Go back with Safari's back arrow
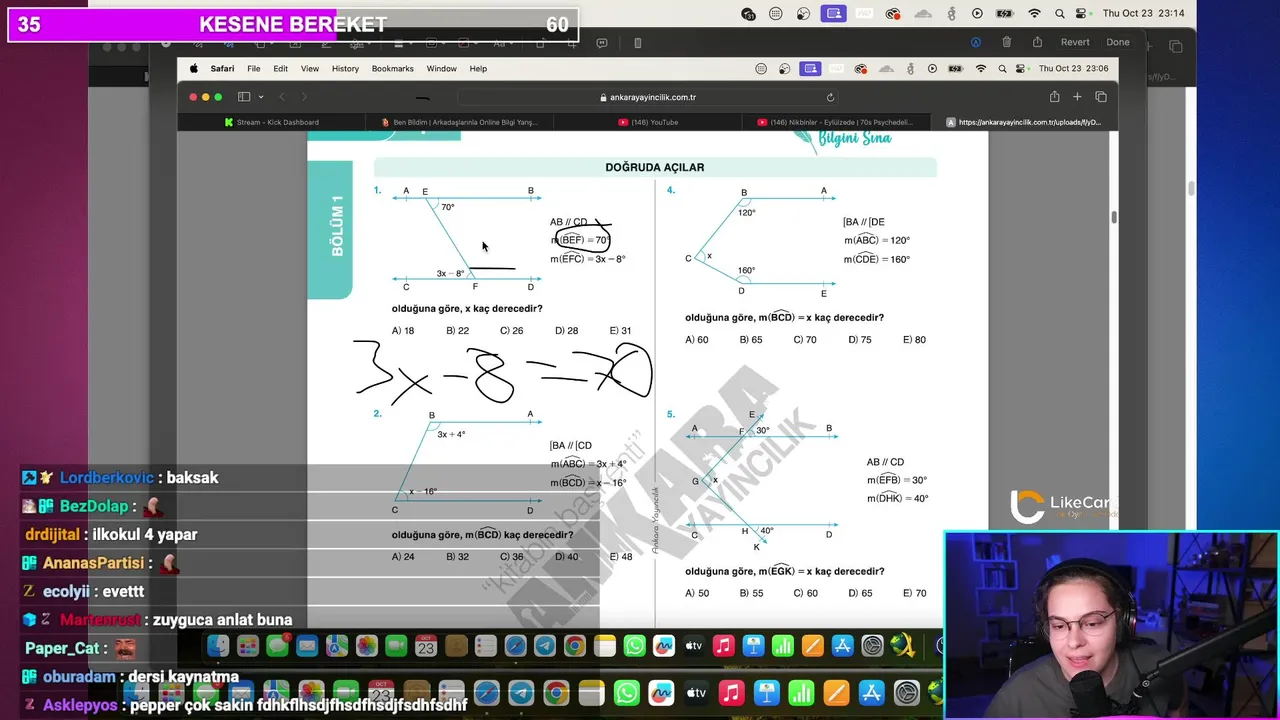The width and height of the screenshot is (1280, 720). pos(282,97)
